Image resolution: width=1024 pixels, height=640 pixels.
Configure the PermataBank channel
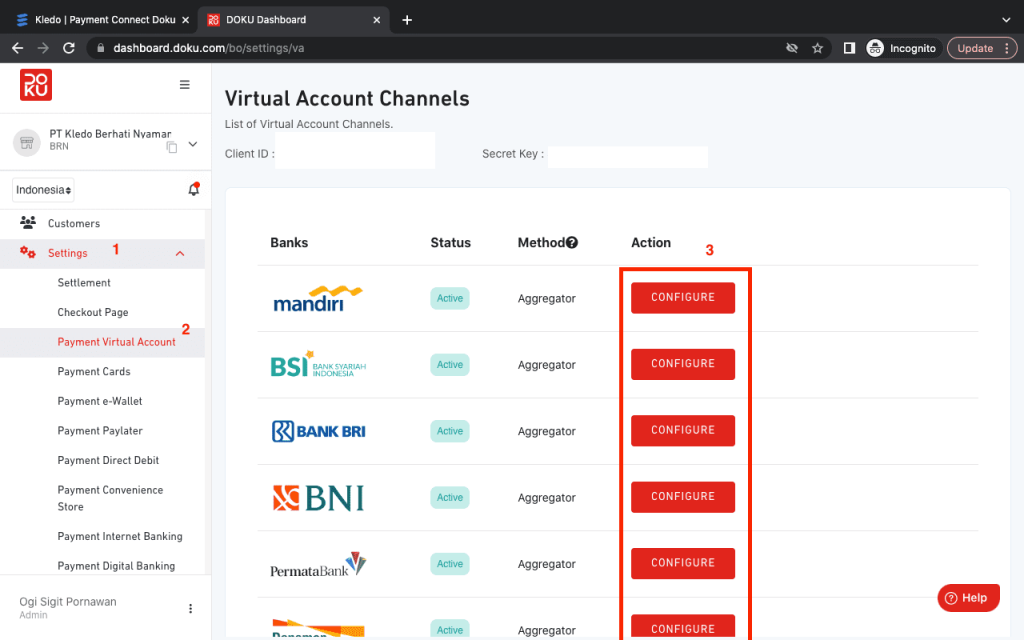point(683,563)
